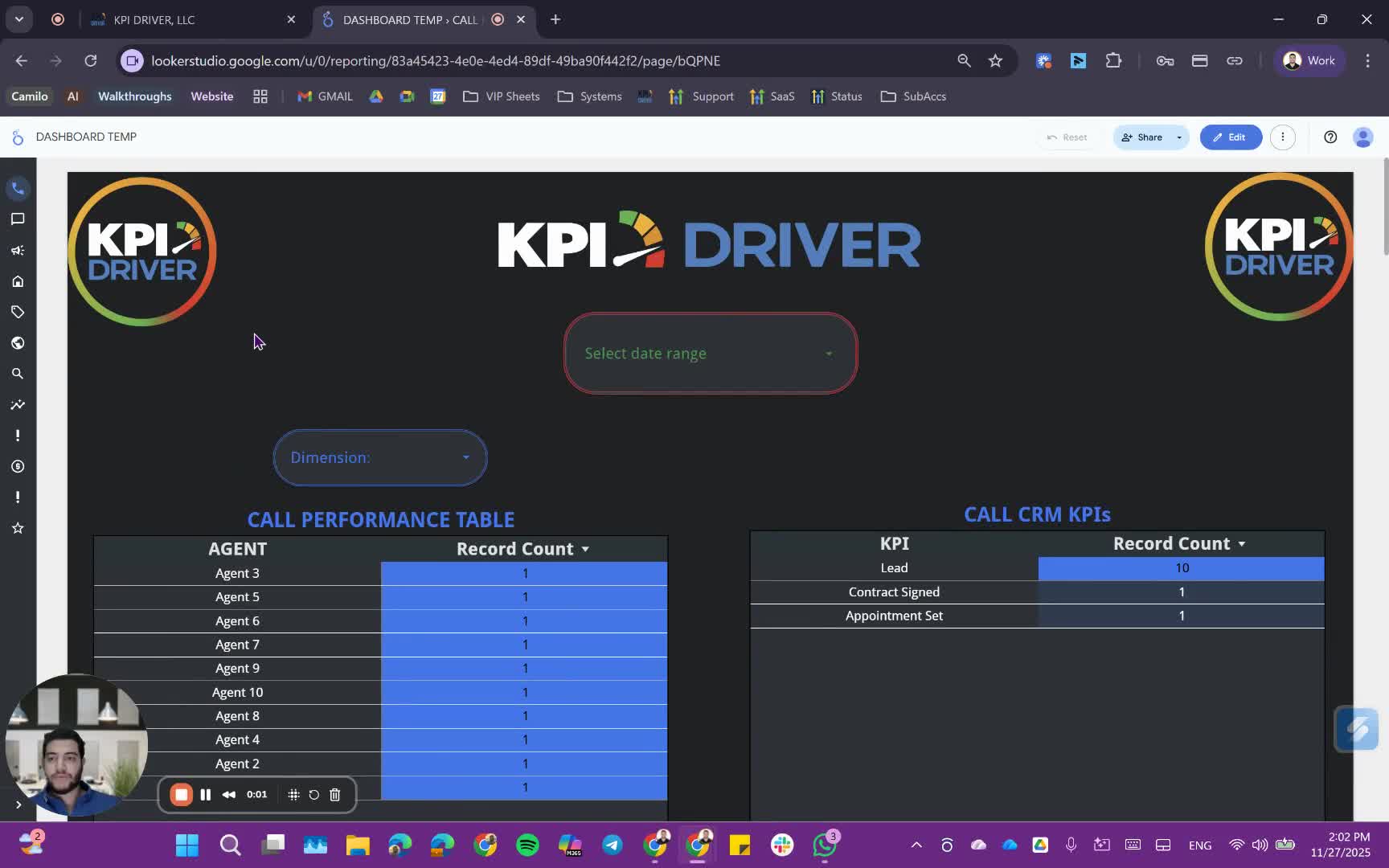Expand the left page navigation panel arrow
The height and width of the screenshot is (868, 1389).
point(18,805)
